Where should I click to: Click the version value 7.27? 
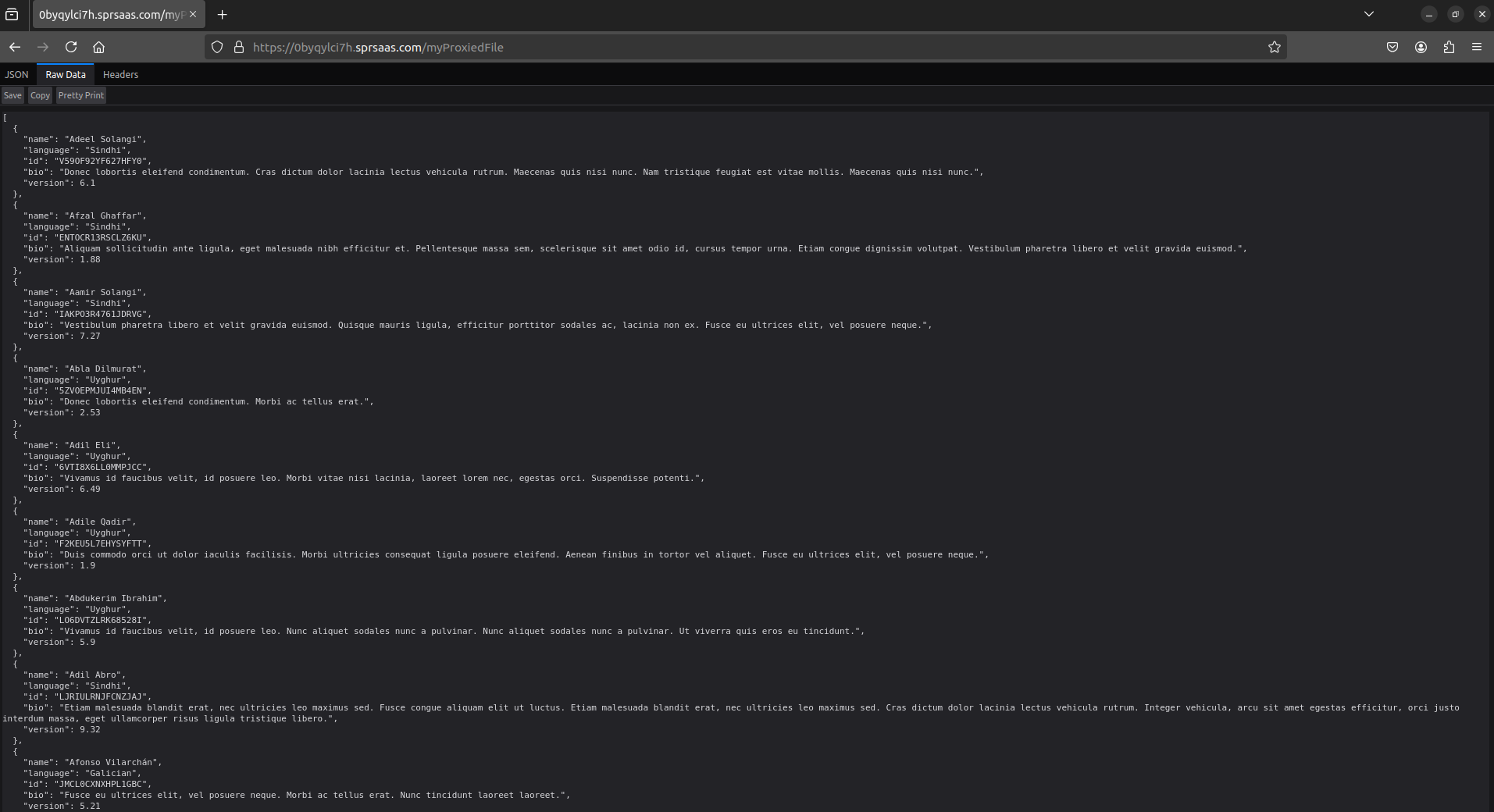[90, 336]
